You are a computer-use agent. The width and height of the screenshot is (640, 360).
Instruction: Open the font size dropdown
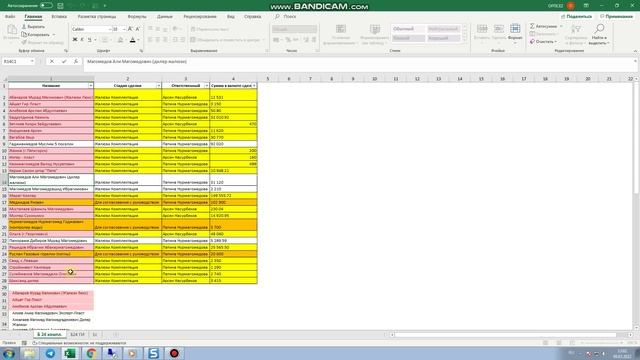point(124,29)
